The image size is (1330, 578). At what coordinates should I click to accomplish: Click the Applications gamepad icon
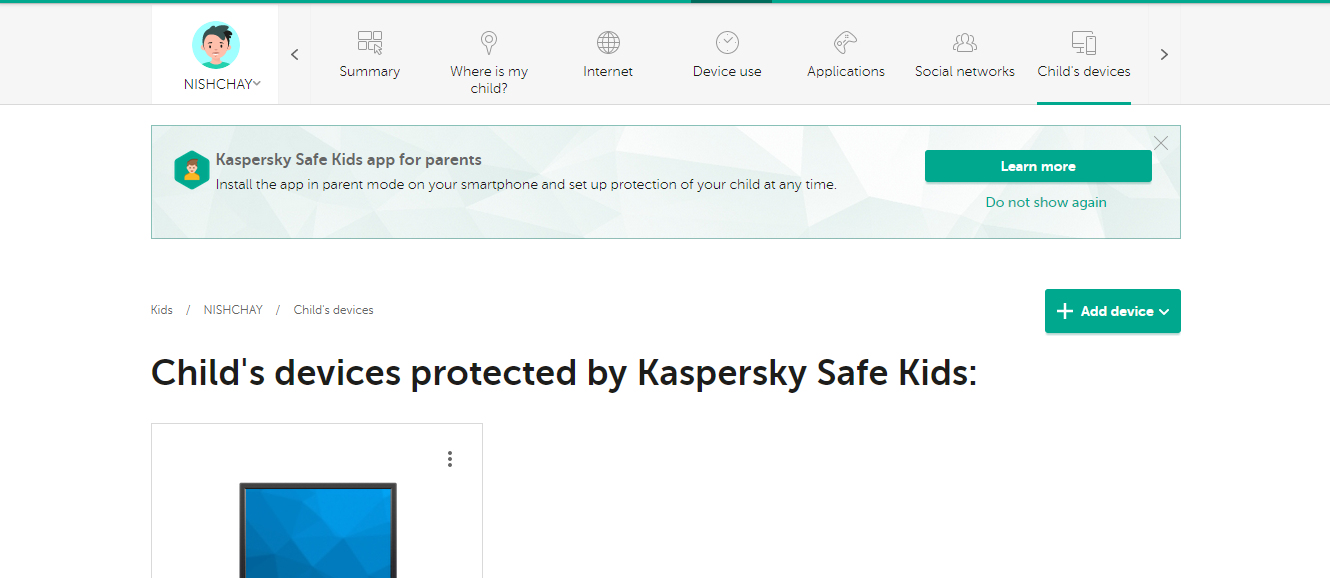tap(846, 42)
